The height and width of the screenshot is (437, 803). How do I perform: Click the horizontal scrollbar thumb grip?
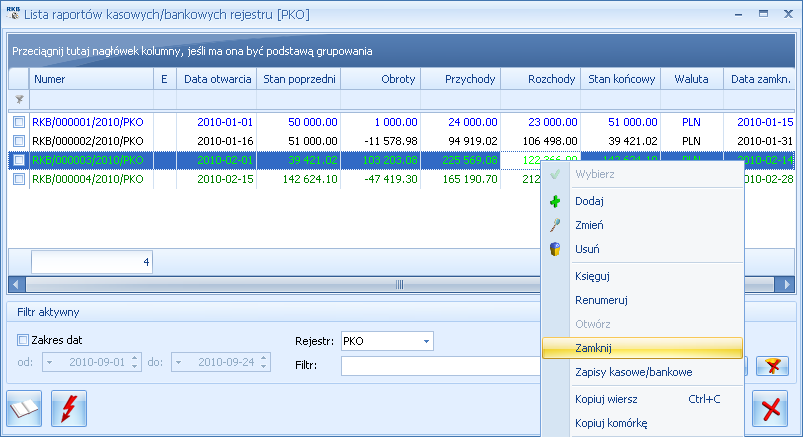tap(399, 284)
